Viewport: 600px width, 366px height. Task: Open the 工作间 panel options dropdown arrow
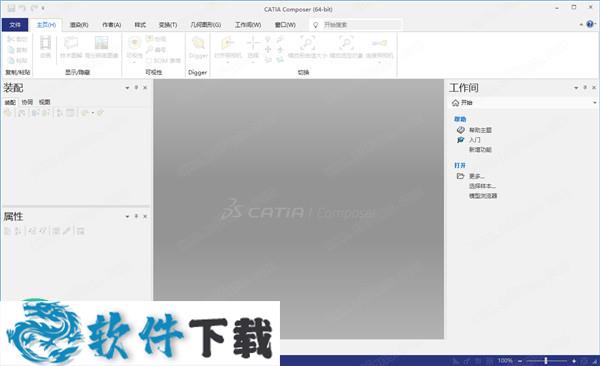pyautogui.click(x=576, y=88)
